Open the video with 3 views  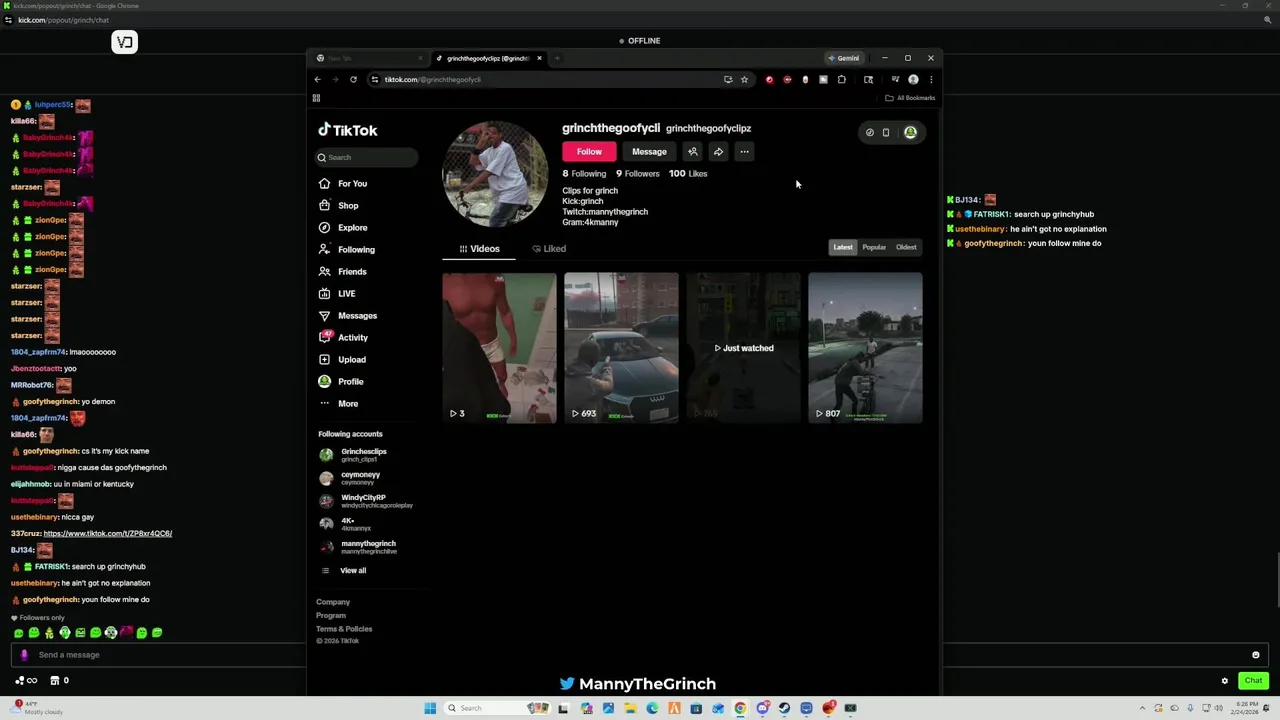(499, 348)
